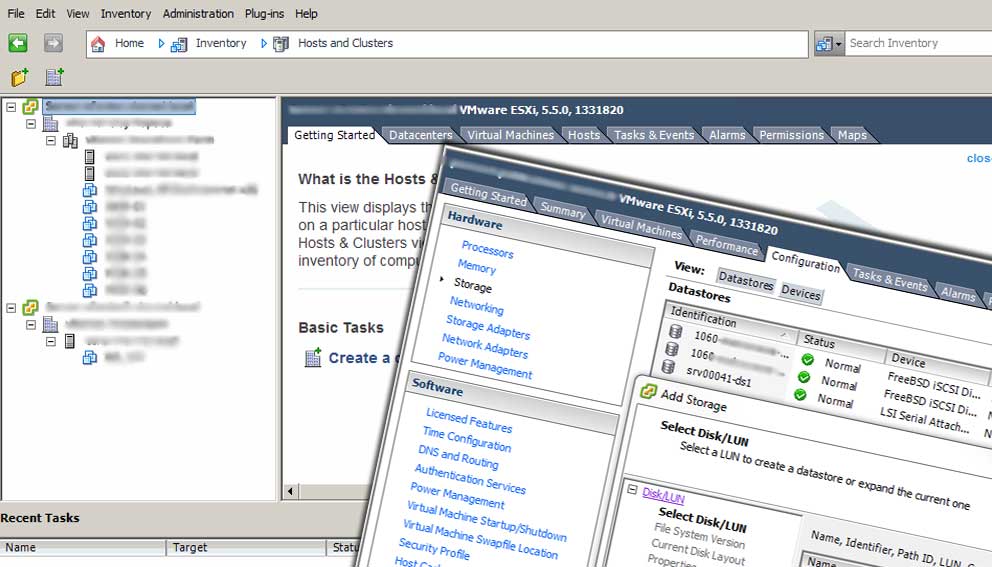Open dropdown arrow after Inventory breadcrumb
This screenshot has width=992, height=567.
264,43
